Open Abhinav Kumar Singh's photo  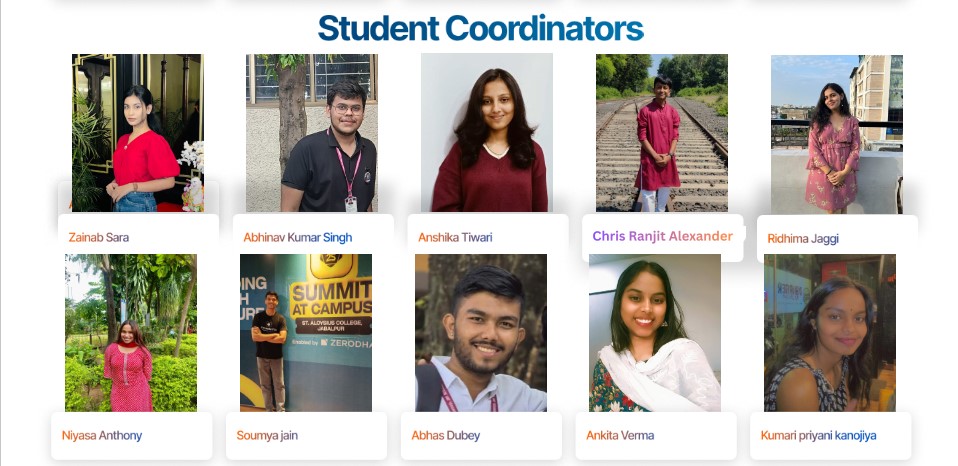coord(312,133)
